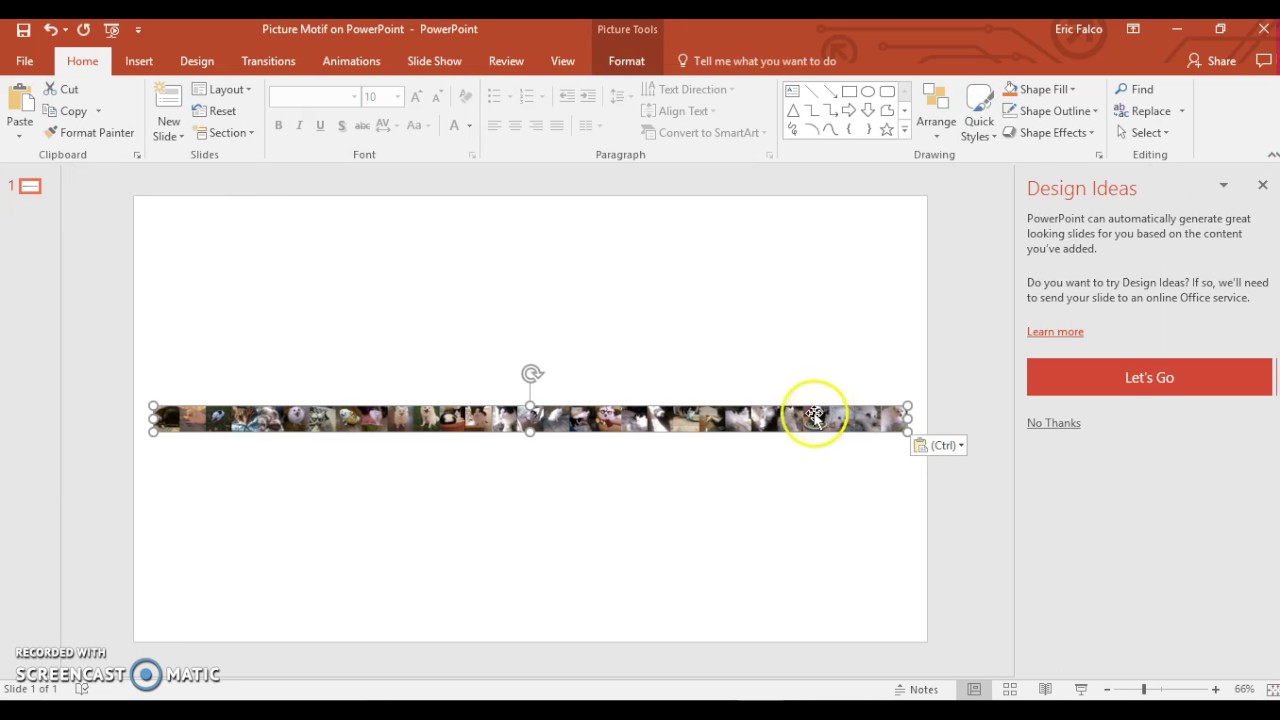Screen dimensions: 1280x720
Task: Toggle text Shadow effect
Action: (x=342, y=126)
